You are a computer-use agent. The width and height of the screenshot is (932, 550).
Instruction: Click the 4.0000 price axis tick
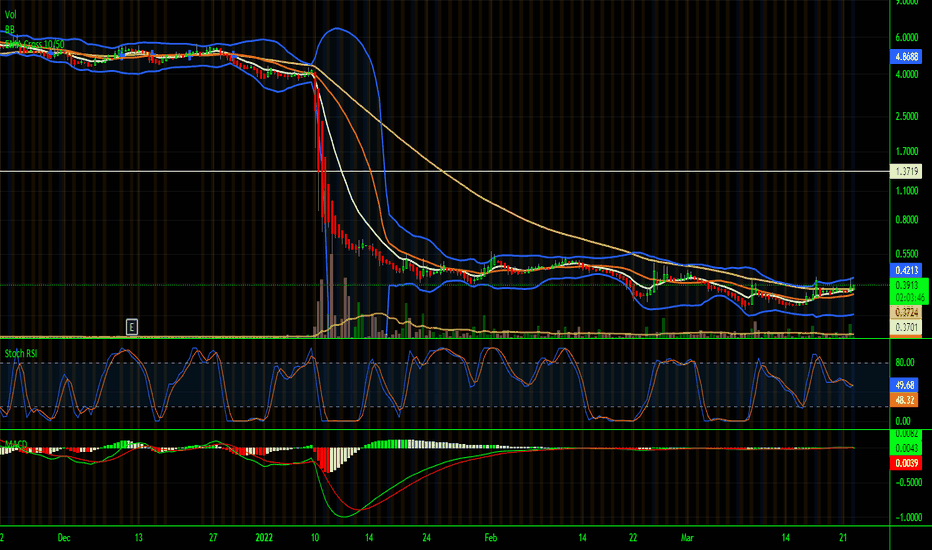(907, 74)
